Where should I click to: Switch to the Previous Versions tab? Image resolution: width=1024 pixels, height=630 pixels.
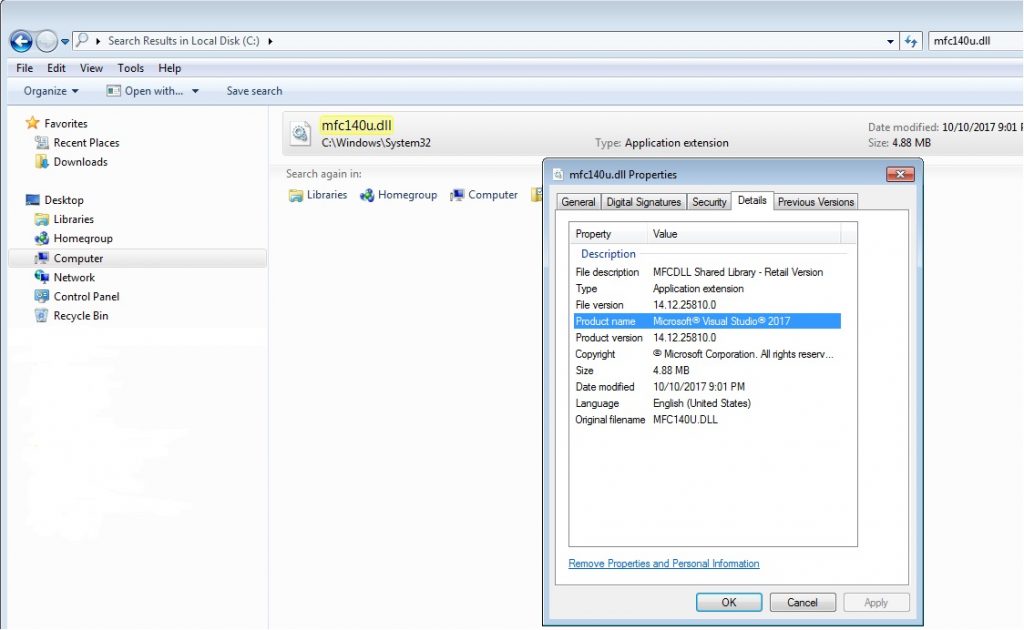(x=816, y=202)
